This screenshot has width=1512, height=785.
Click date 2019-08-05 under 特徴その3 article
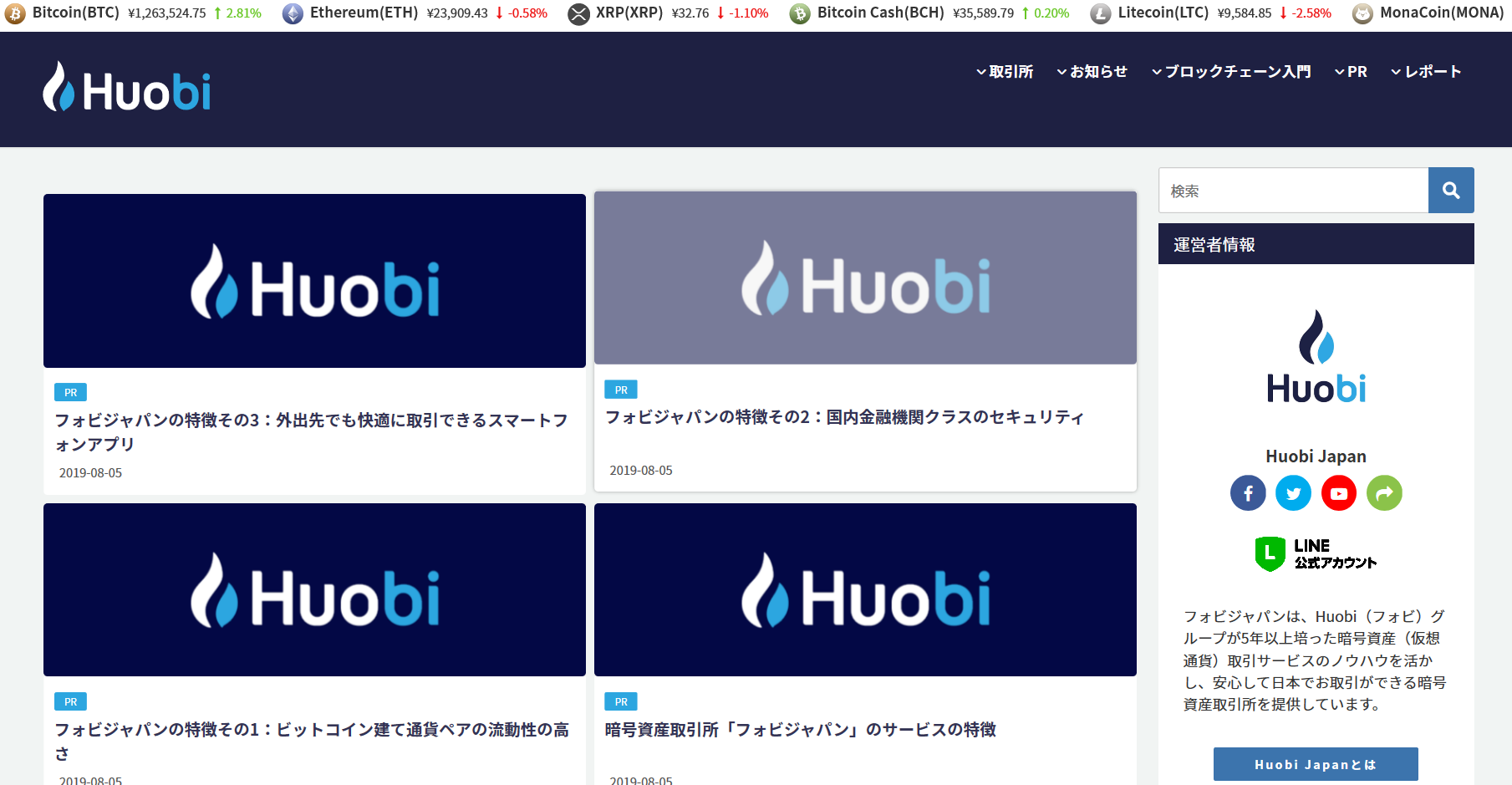pyautogui.click(x=90, y=473)
